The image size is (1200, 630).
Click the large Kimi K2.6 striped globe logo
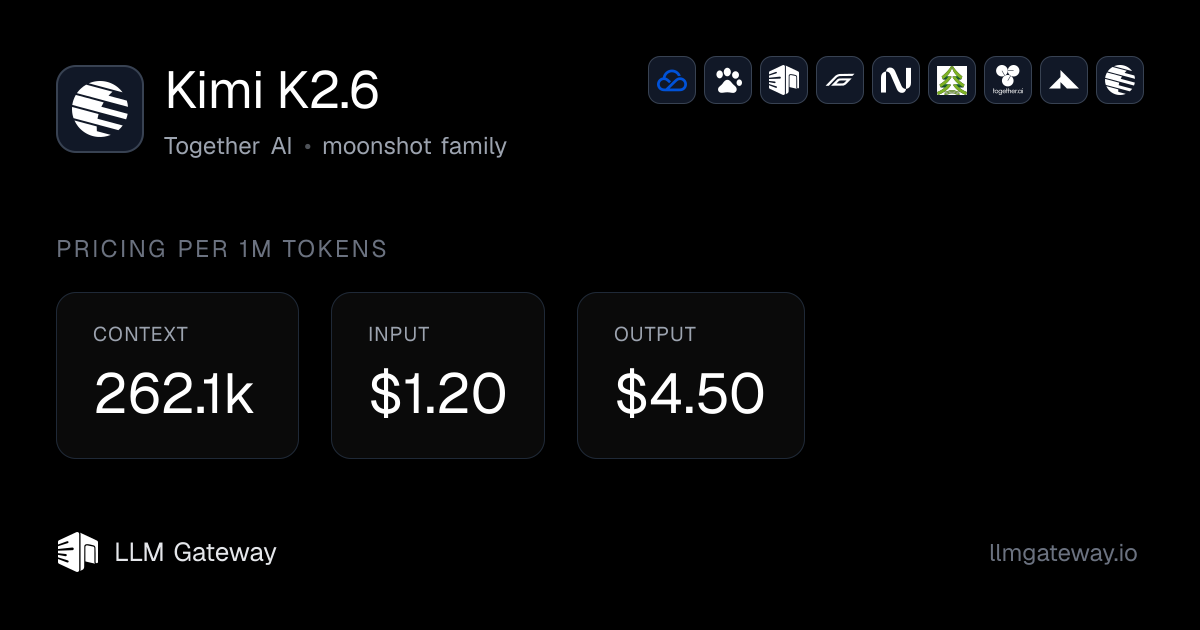click(x=100, y=109)
